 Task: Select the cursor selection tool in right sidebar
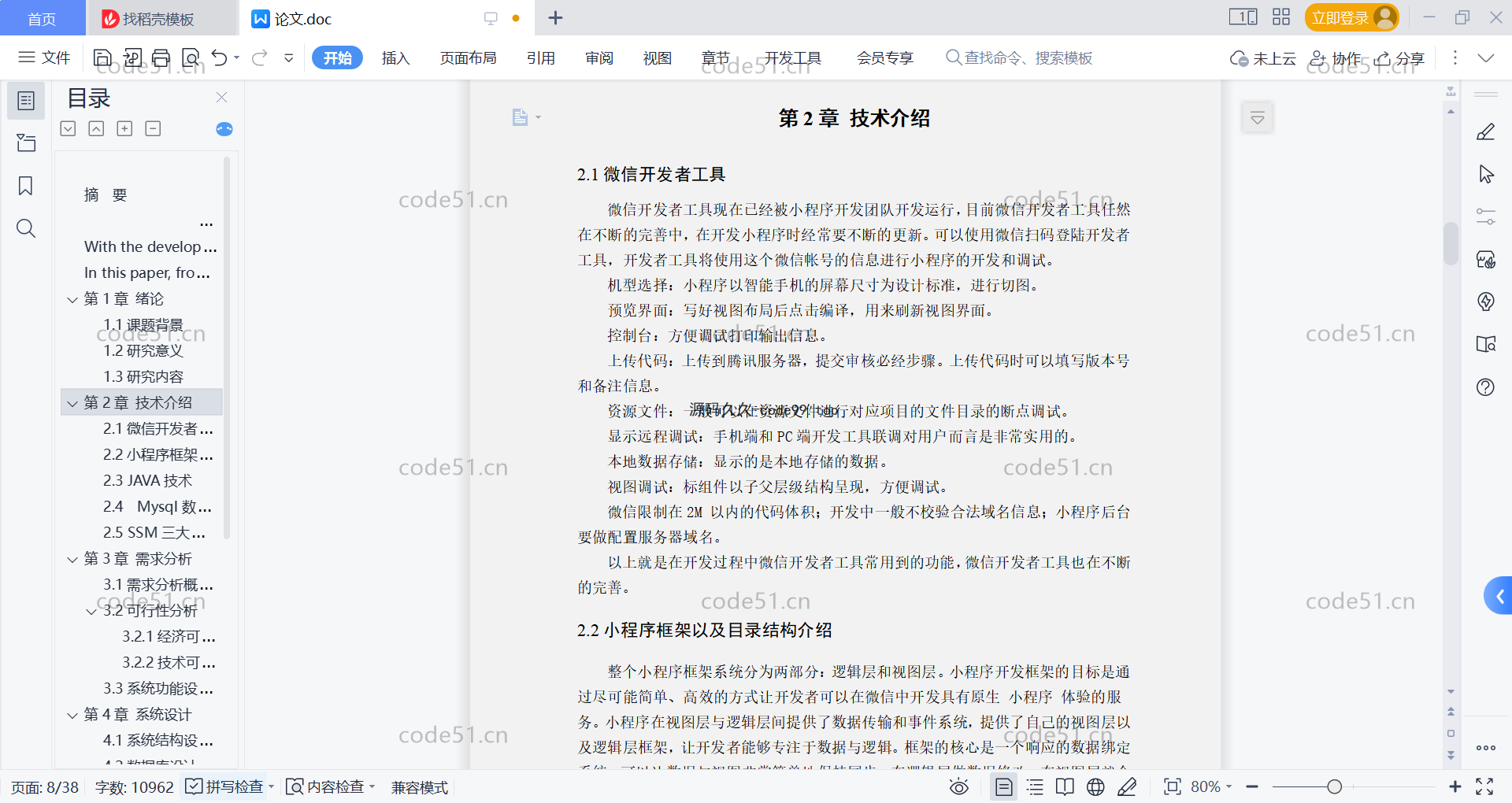(x=1486, y=174)
